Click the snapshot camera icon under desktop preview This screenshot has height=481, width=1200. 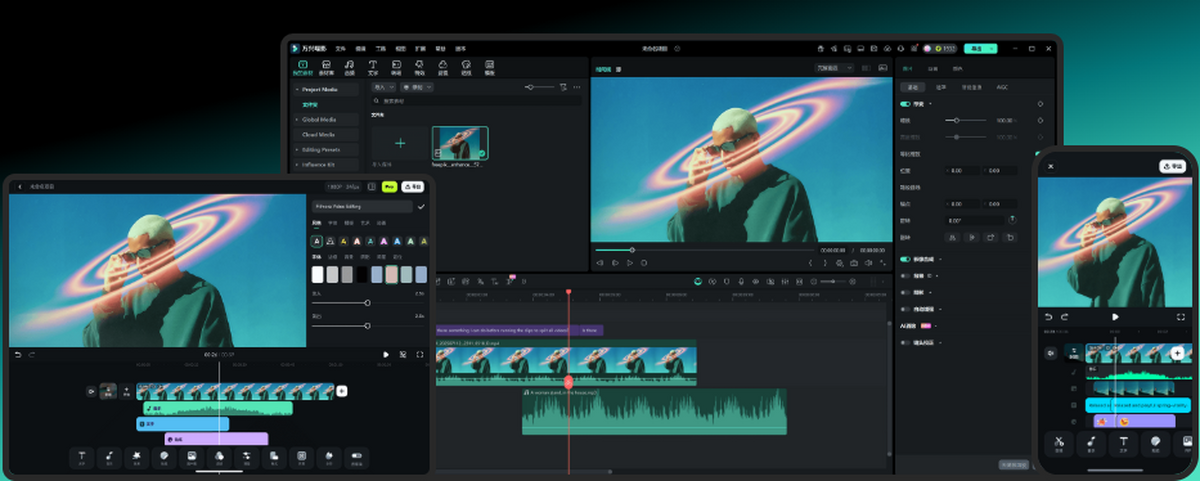pyautogui.click(x=853, y=263)
